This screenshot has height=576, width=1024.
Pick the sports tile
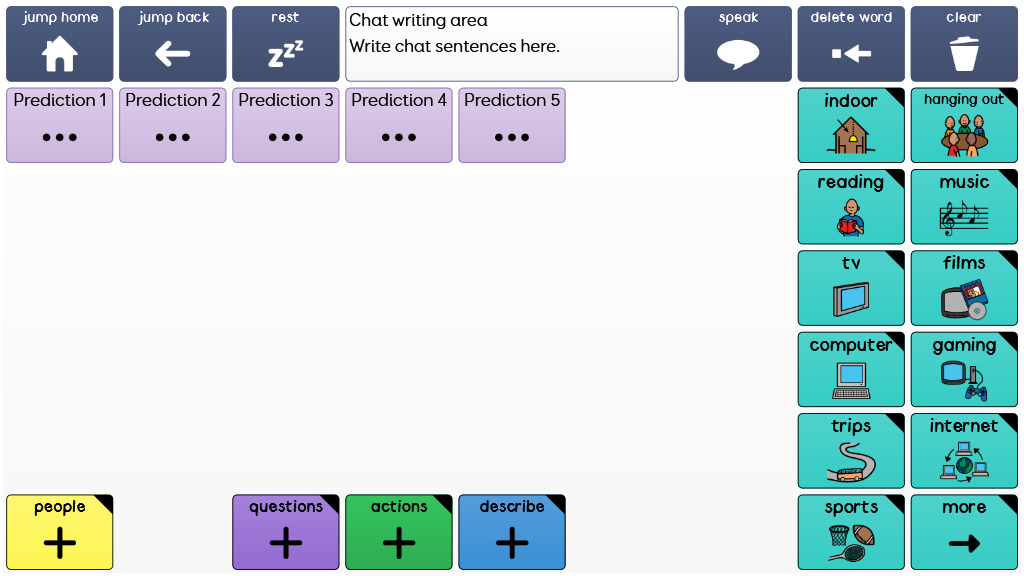point(851,532)
